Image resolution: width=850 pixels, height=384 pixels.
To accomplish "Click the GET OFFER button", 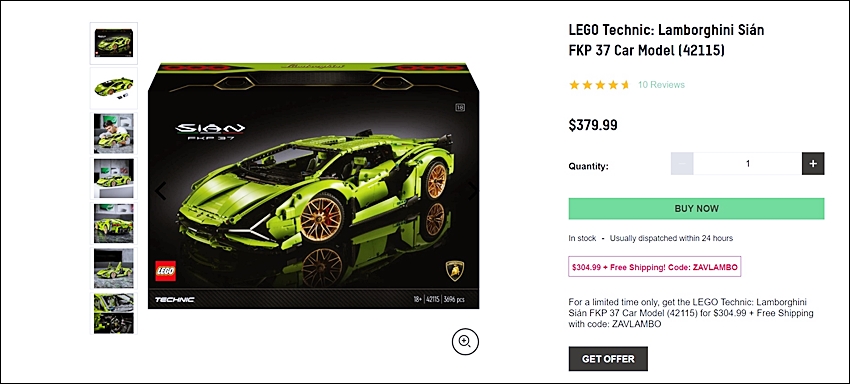I will (608, 359).
